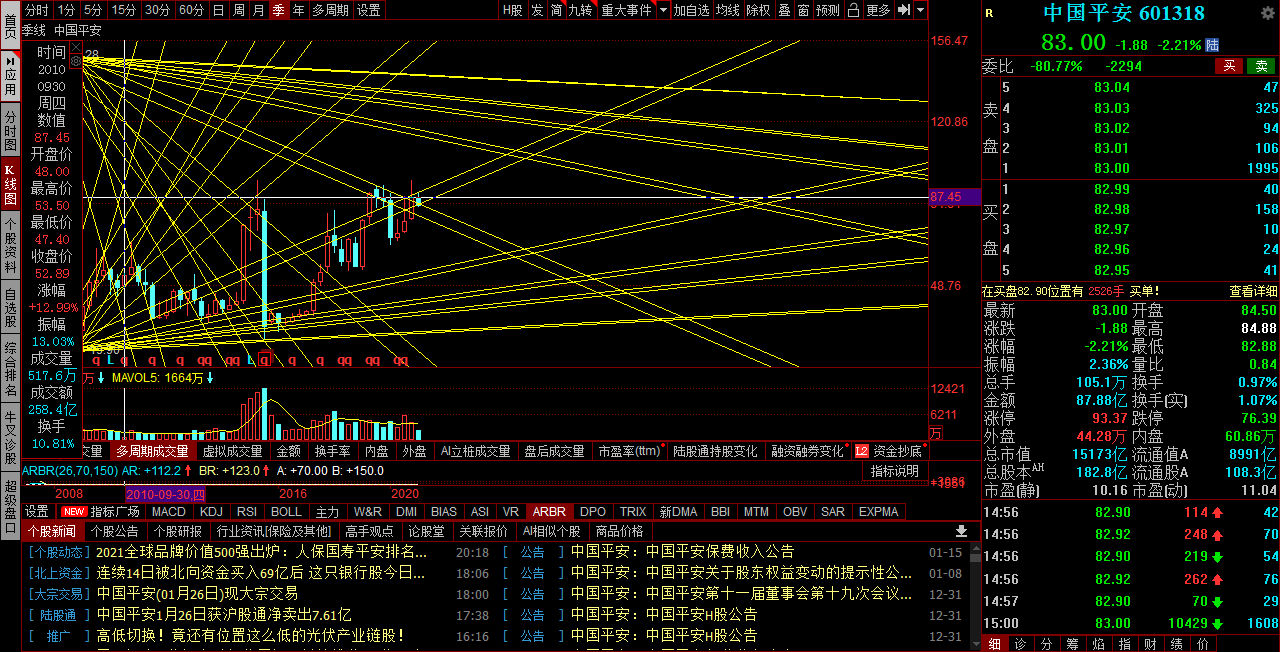The height and width of the screenshot is (652, 1280).
Task: Switch to 60分 period
Action: click(x=191, y=10)
